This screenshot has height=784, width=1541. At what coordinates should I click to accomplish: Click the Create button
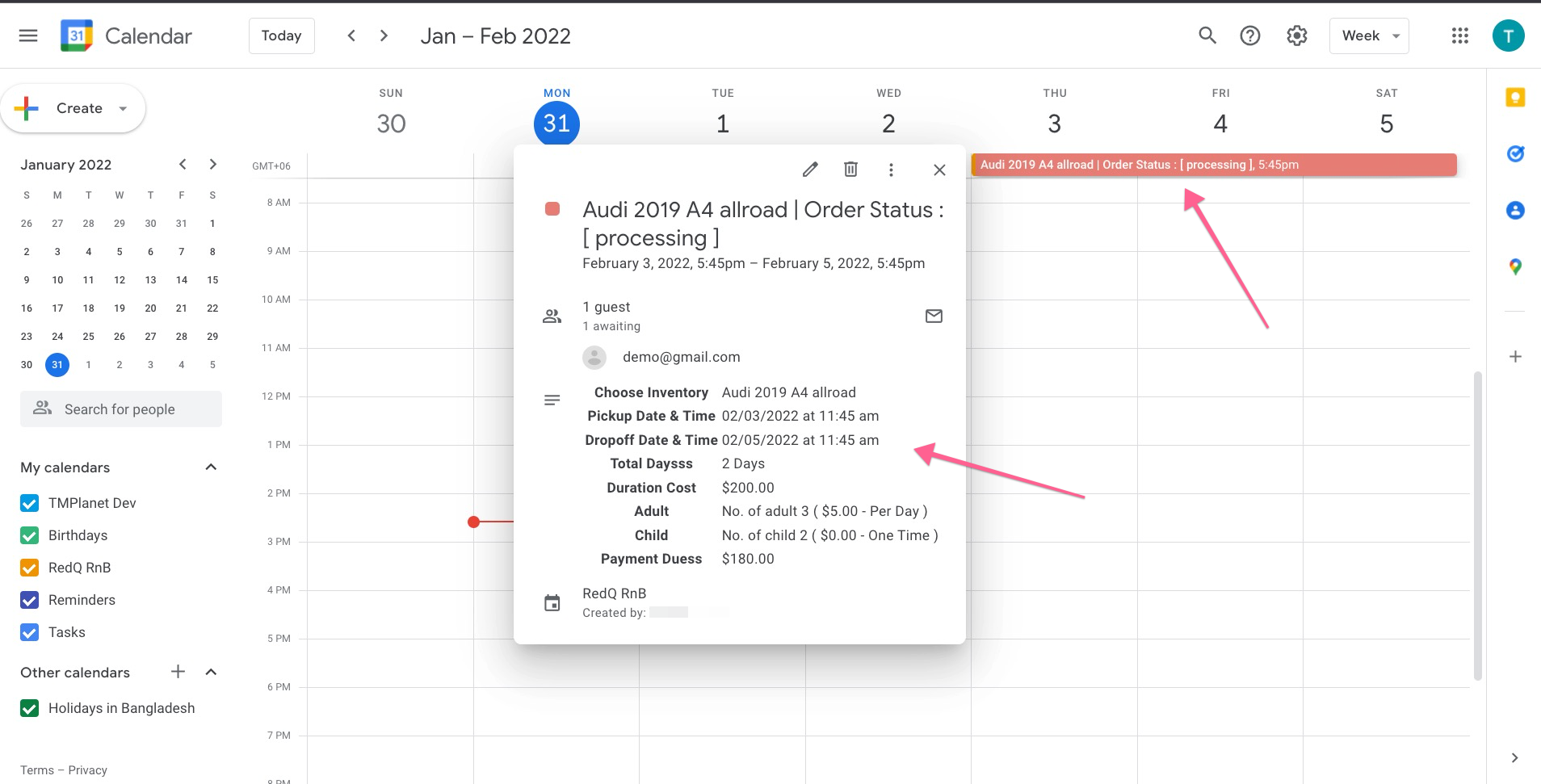pyautogui.click(x=73, y=108)
